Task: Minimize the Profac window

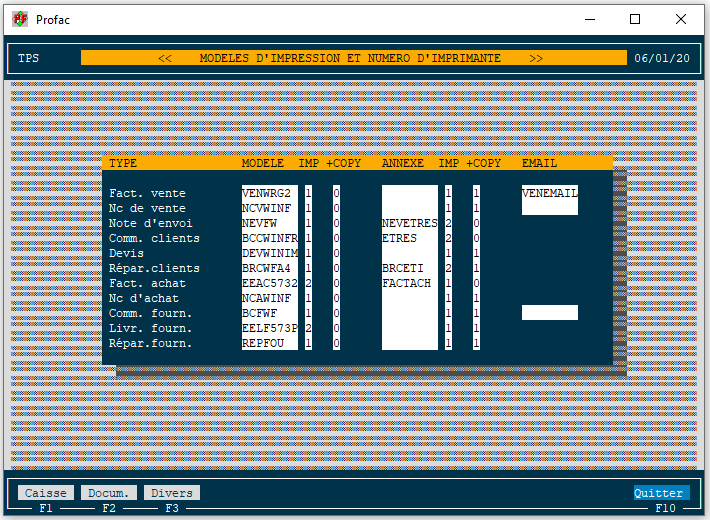Action: click(x=589, y=19)
